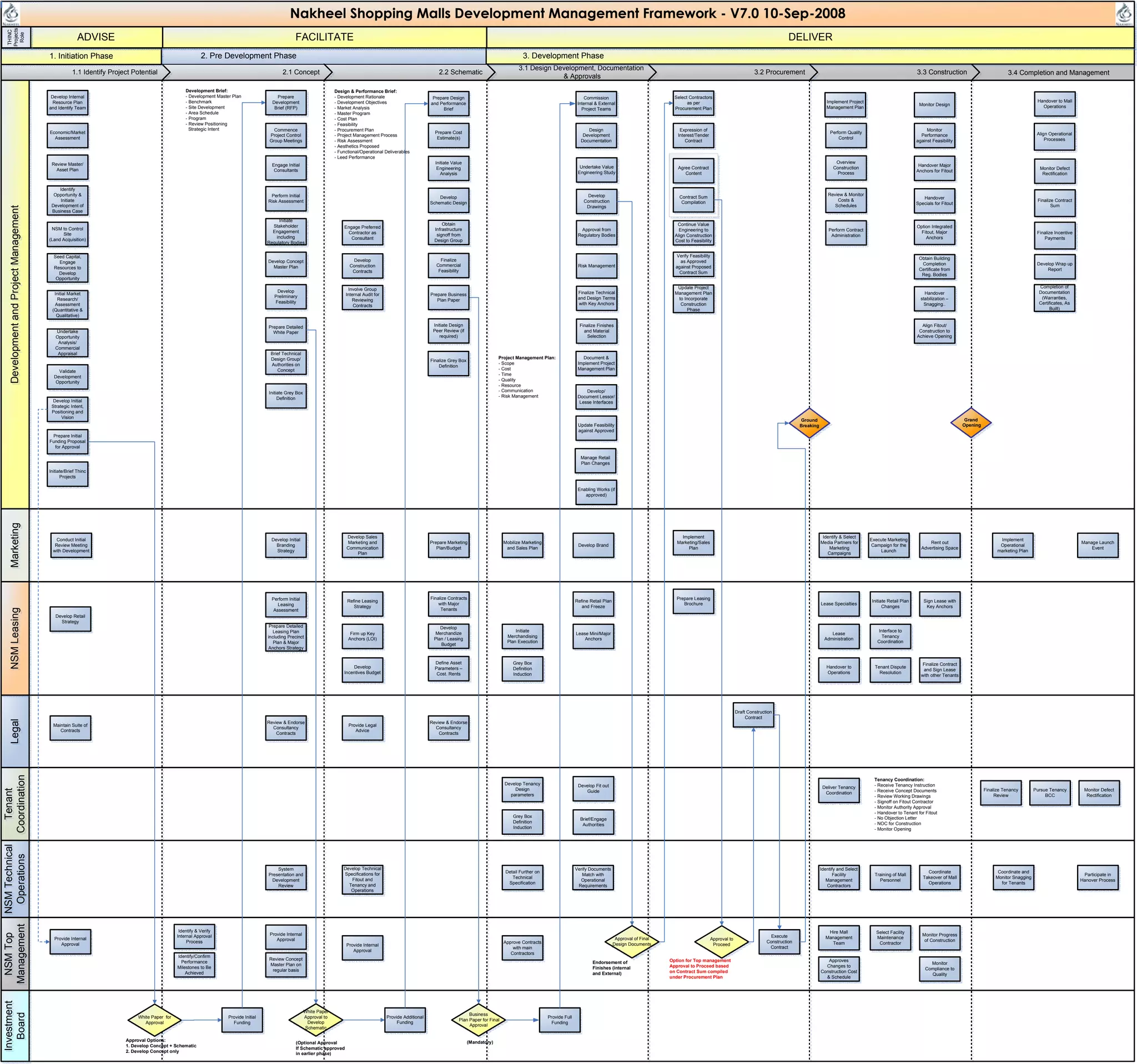
Task: Select the White Paper for Approval diamond
Action: [154, 1020]
